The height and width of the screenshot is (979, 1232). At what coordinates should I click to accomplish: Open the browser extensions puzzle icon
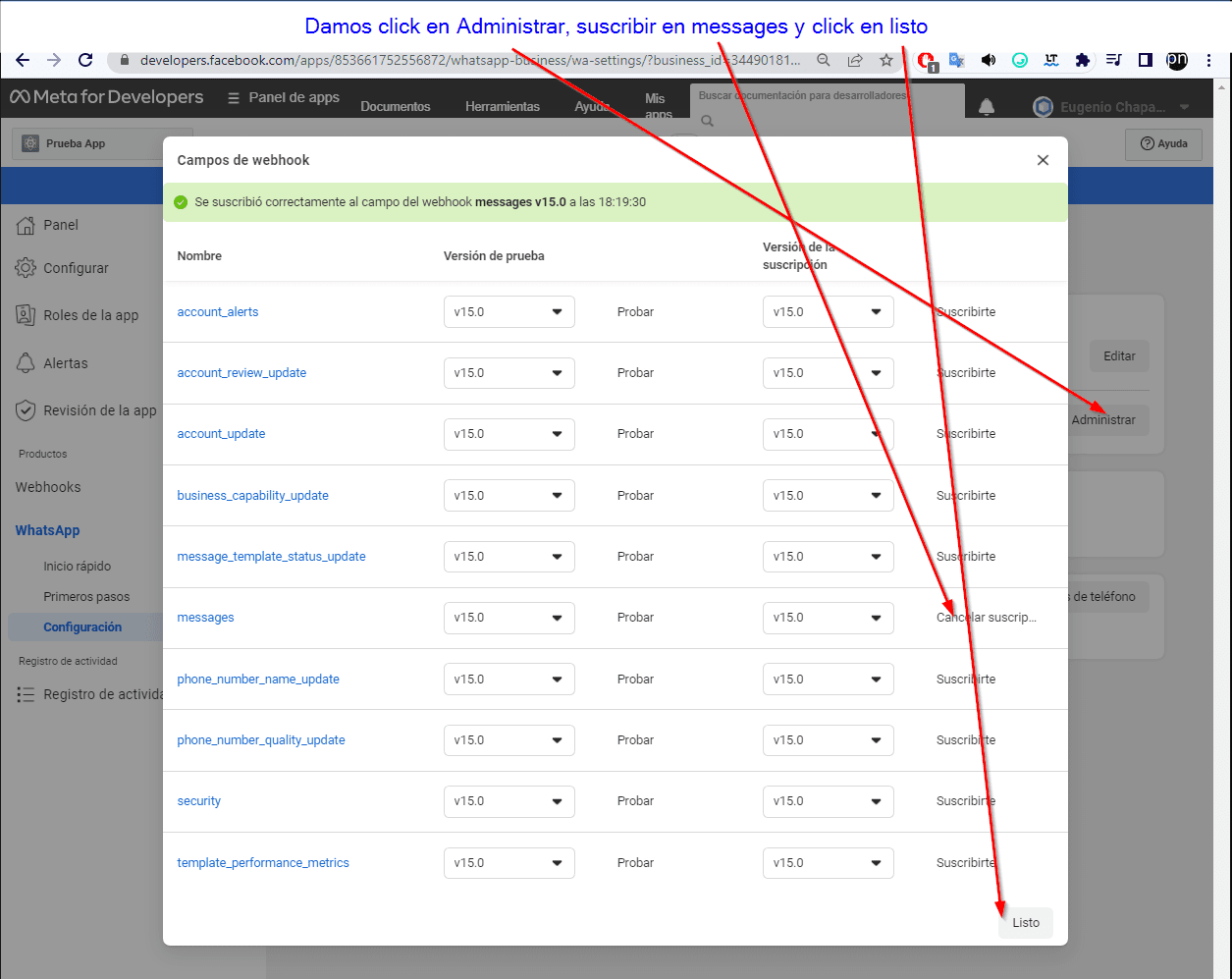[1082, 60]
